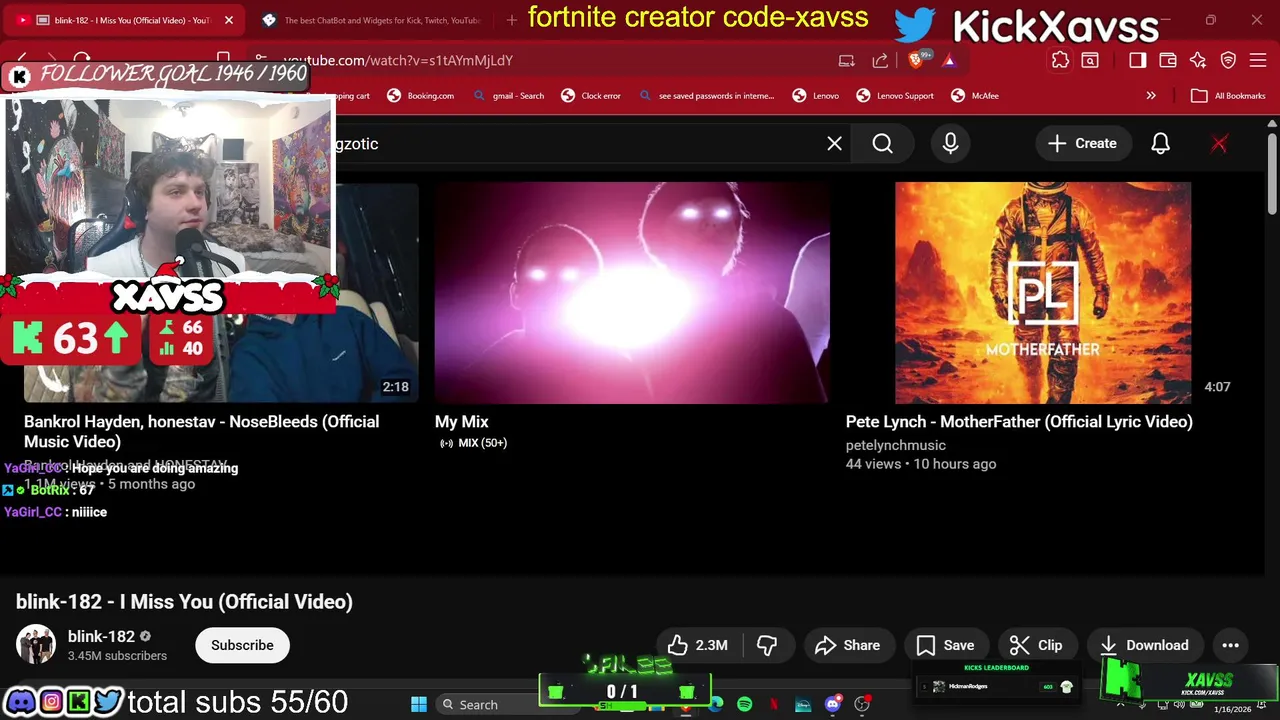Open the Lenovo bookmark
Image resolution: width=1280 pixels, height=720 pixels.
816,95
